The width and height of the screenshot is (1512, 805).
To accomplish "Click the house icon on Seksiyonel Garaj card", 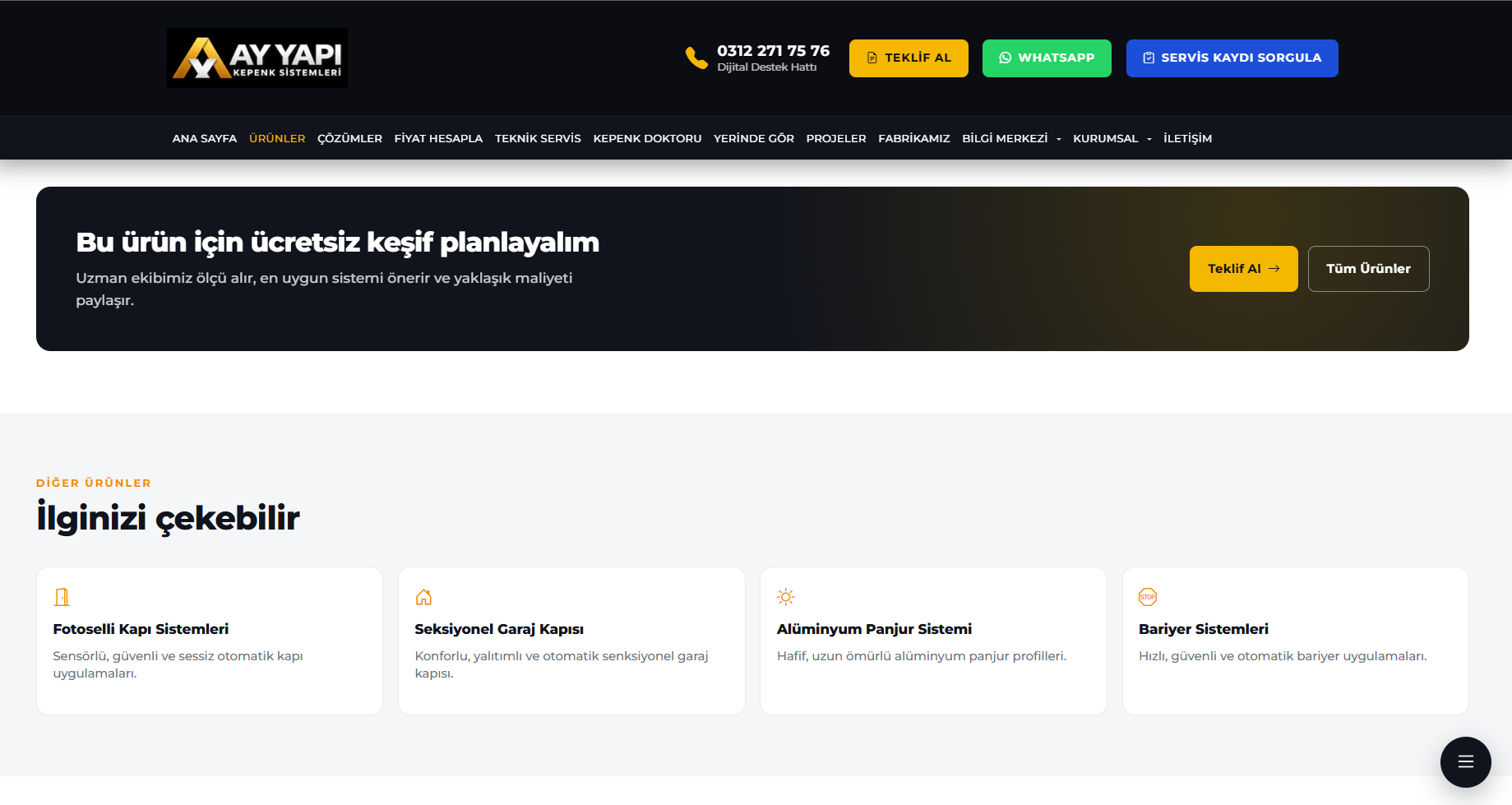I will (x=423, y=597).
